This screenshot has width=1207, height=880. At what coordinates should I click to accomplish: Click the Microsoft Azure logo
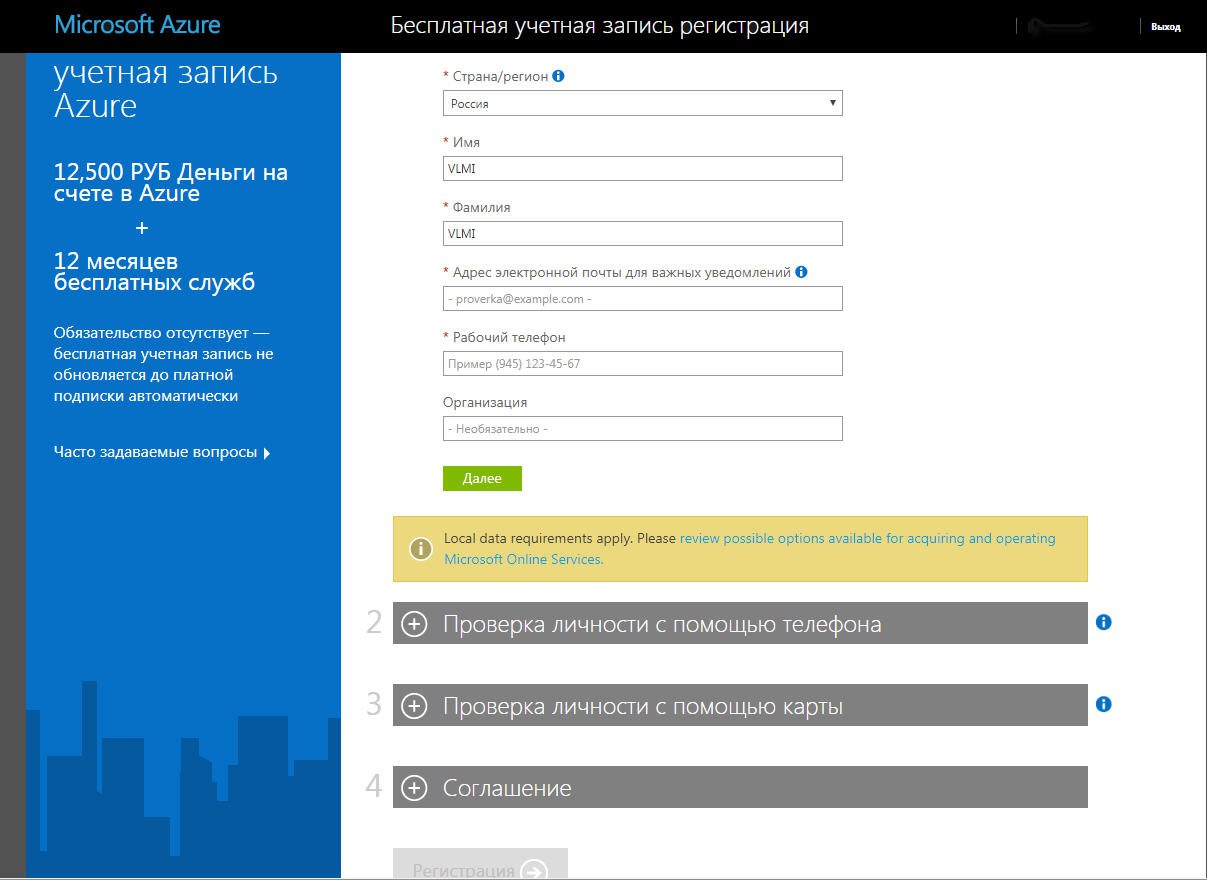[x=137, y=25]
